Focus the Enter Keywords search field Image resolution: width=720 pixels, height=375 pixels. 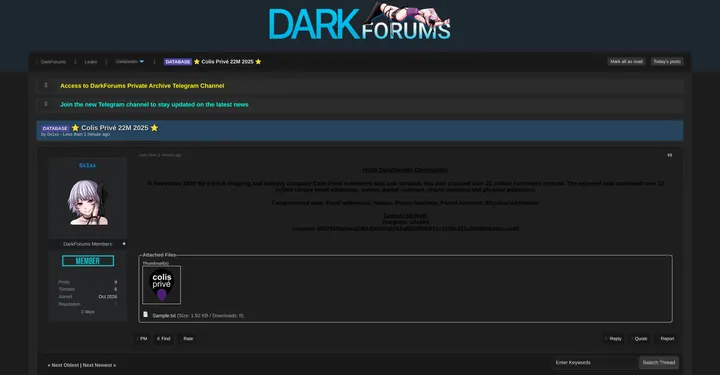click(595, 363)
